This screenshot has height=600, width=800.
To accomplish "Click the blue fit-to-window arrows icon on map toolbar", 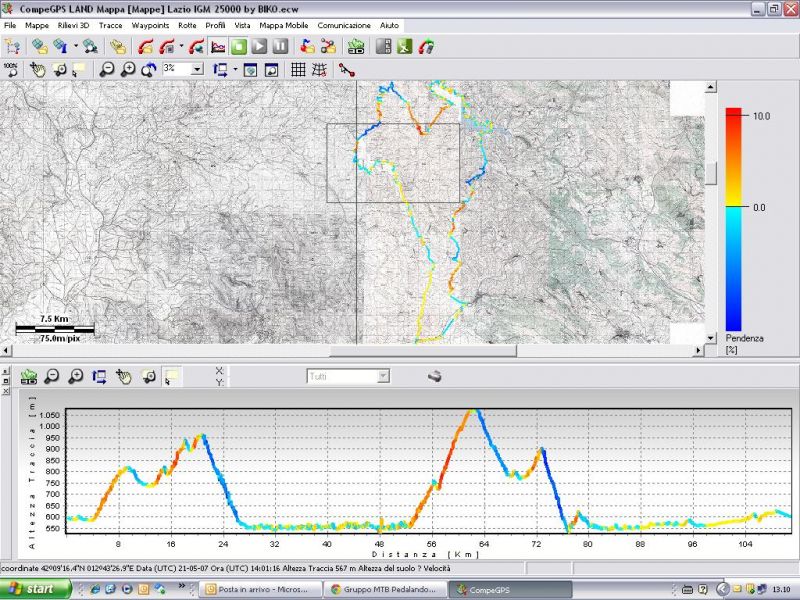I will coord(220,69).
